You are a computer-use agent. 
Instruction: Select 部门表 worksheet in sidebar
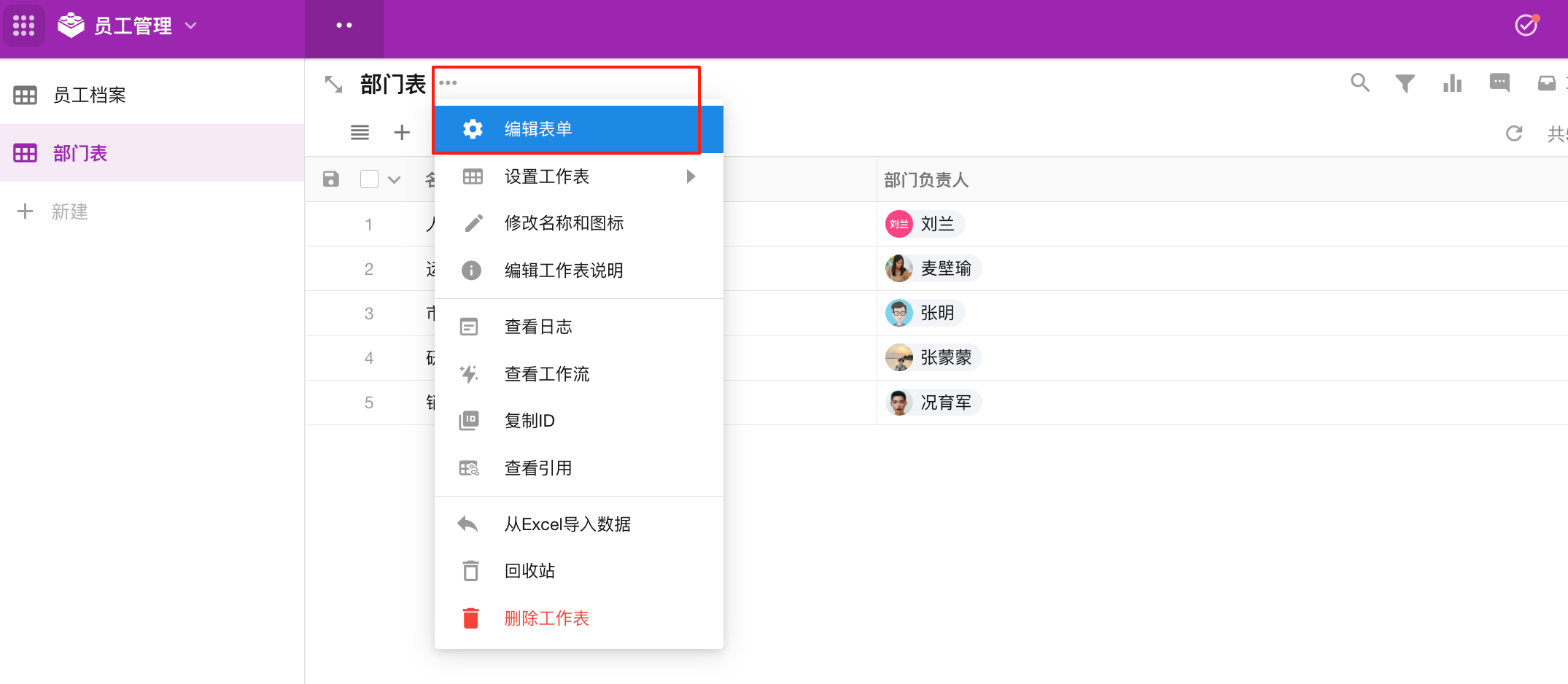[152, 153]
